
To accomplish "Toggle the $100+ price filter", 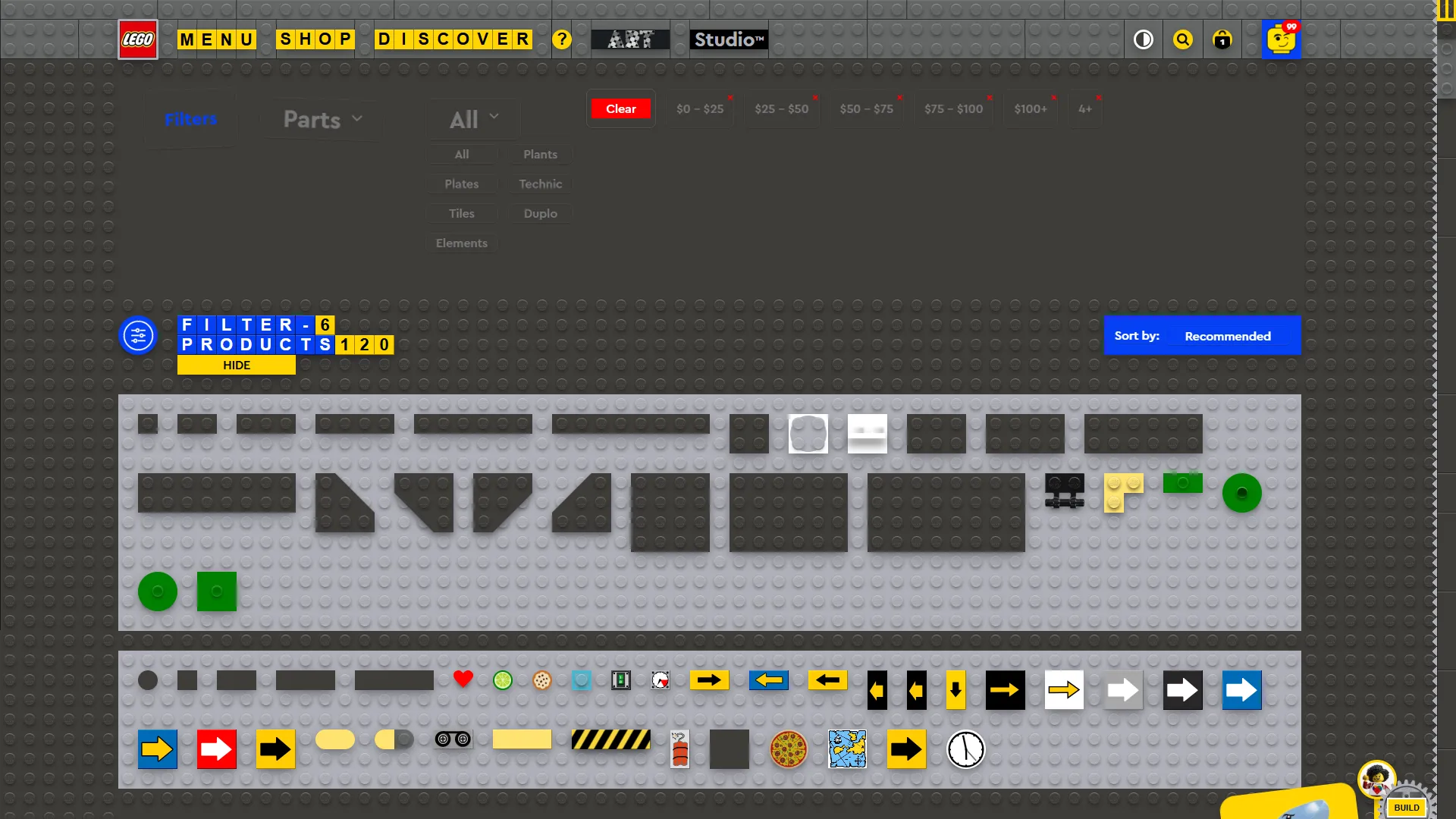I will (x=1031, y=109).
